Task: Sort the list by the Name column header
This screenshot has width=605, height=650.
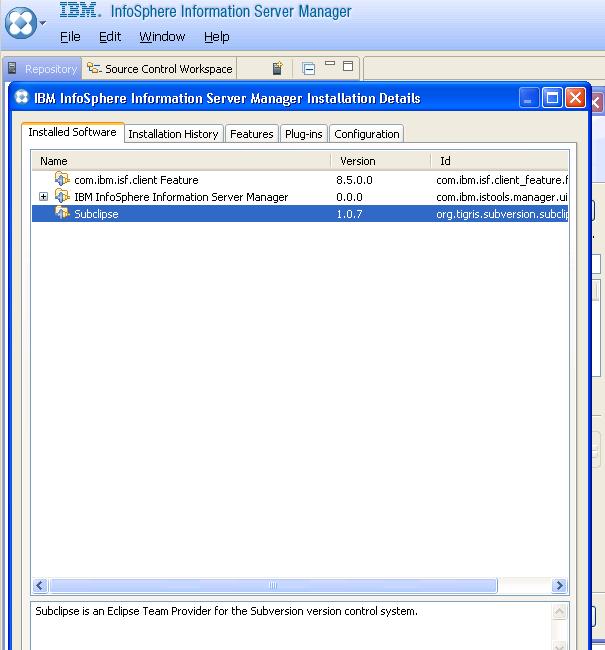Action: [x=181, y=161]
